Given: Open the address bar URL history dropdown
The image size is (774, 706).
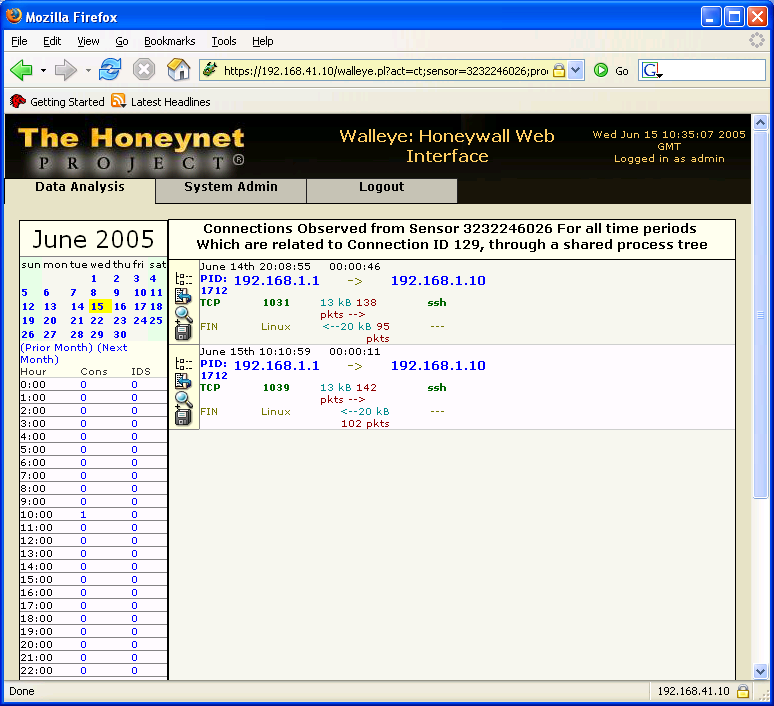Looking at the screenshot, I should coord(576,70).
